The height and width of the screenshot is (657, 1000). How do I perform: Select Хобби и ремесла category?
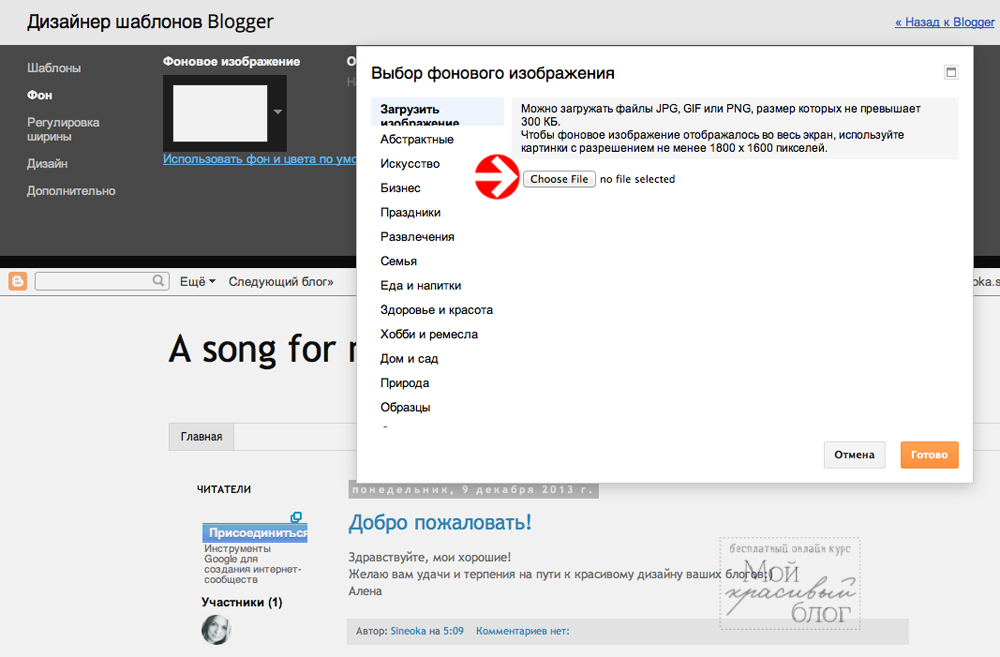tap(429, 334)
